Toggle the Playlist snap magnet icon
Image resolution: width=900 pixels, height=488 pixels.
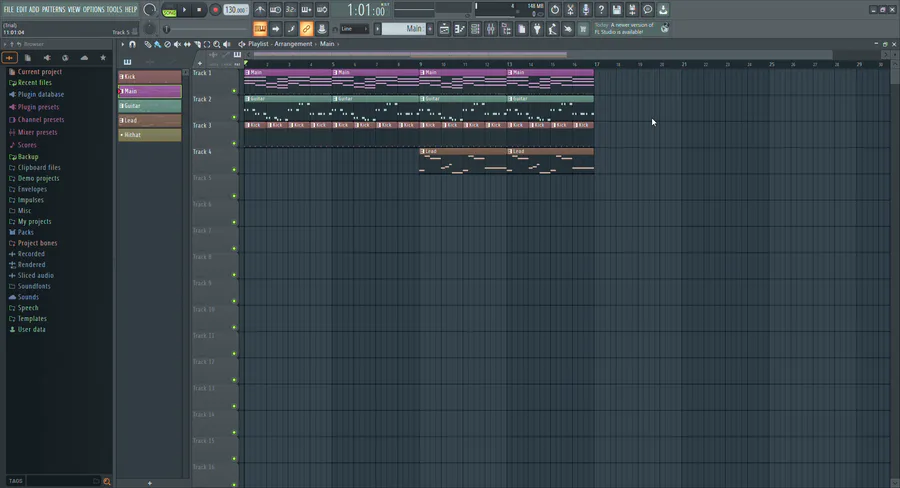133,44
